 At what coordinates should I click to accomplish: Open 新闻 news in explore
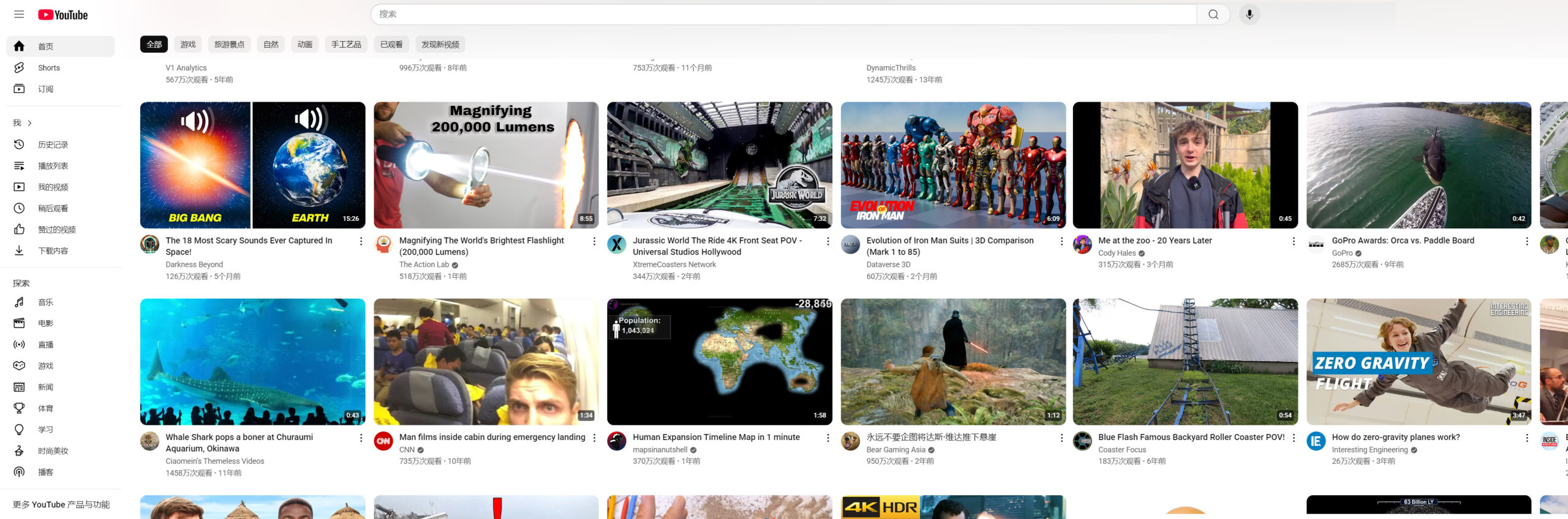pos(61,387)
